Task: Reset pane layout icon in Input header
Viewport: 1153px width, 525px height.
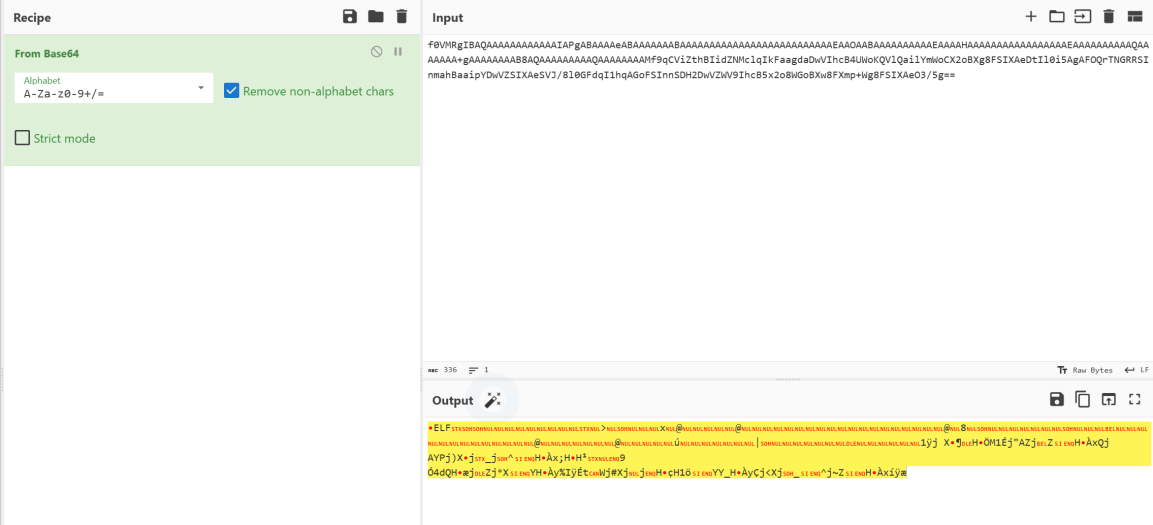Action: click(x=1134, y=16)
